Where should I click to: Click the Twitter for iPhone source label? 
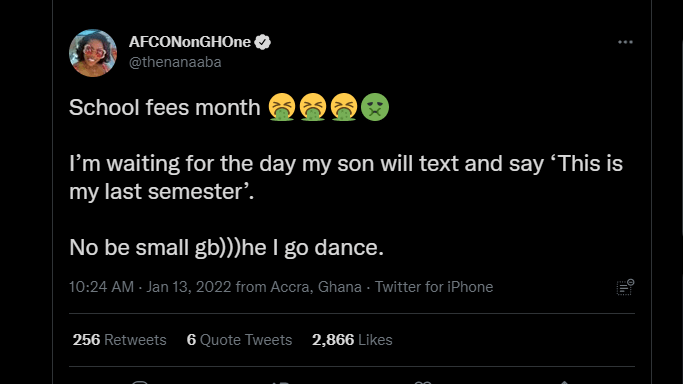pyautogui.click(x=434, y=287)
